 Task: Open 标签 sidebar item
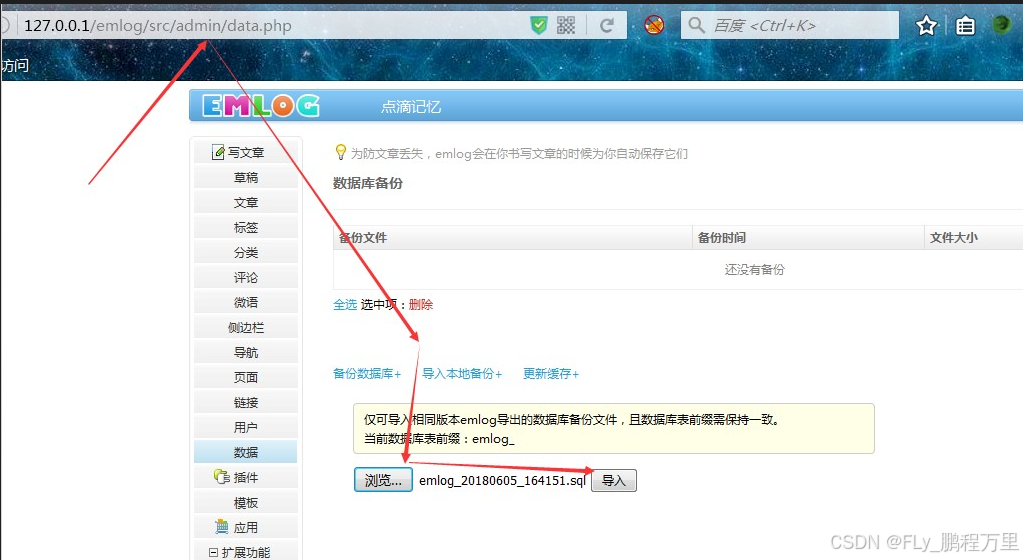point(245,227)
